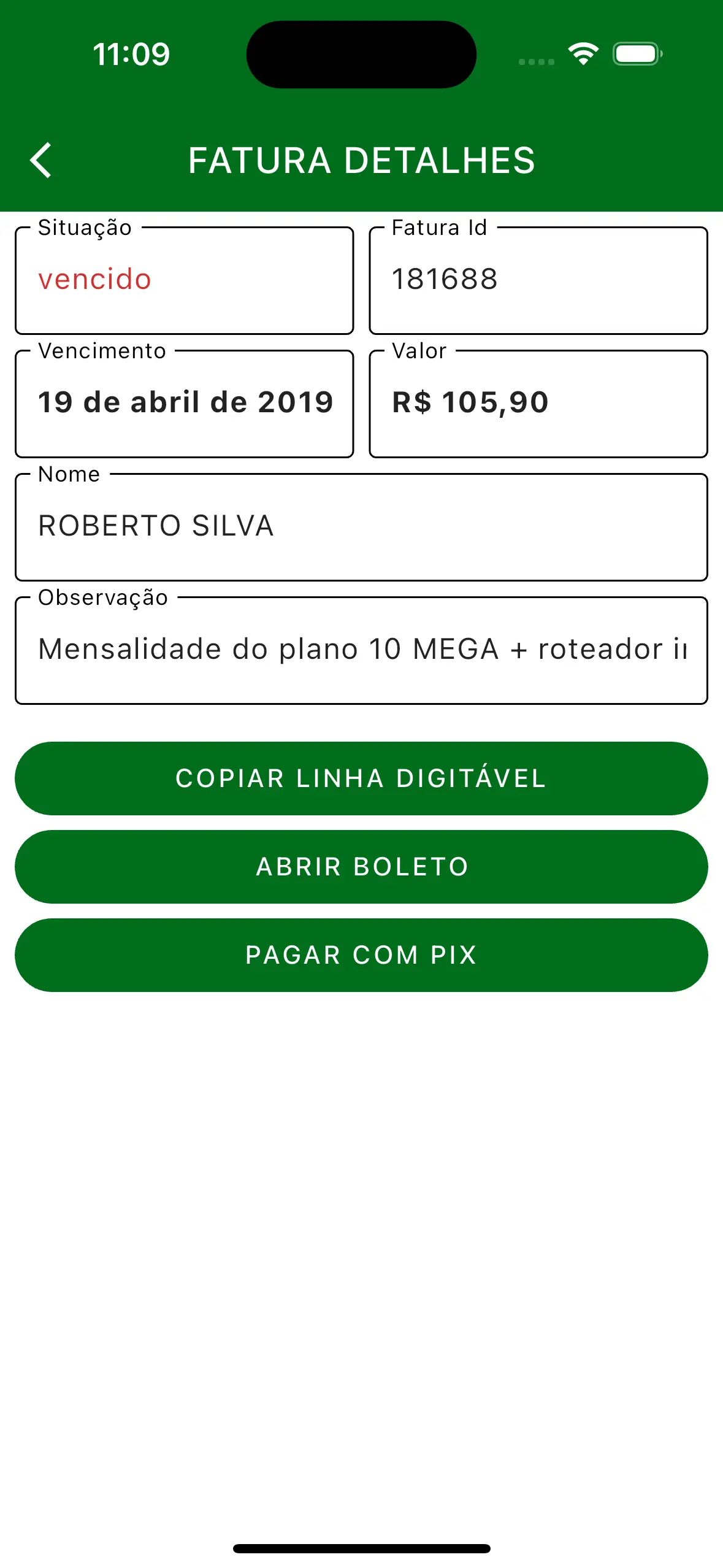Click the home indicator bar
The image size is (723, 1568).
[x=361, y=1548]
